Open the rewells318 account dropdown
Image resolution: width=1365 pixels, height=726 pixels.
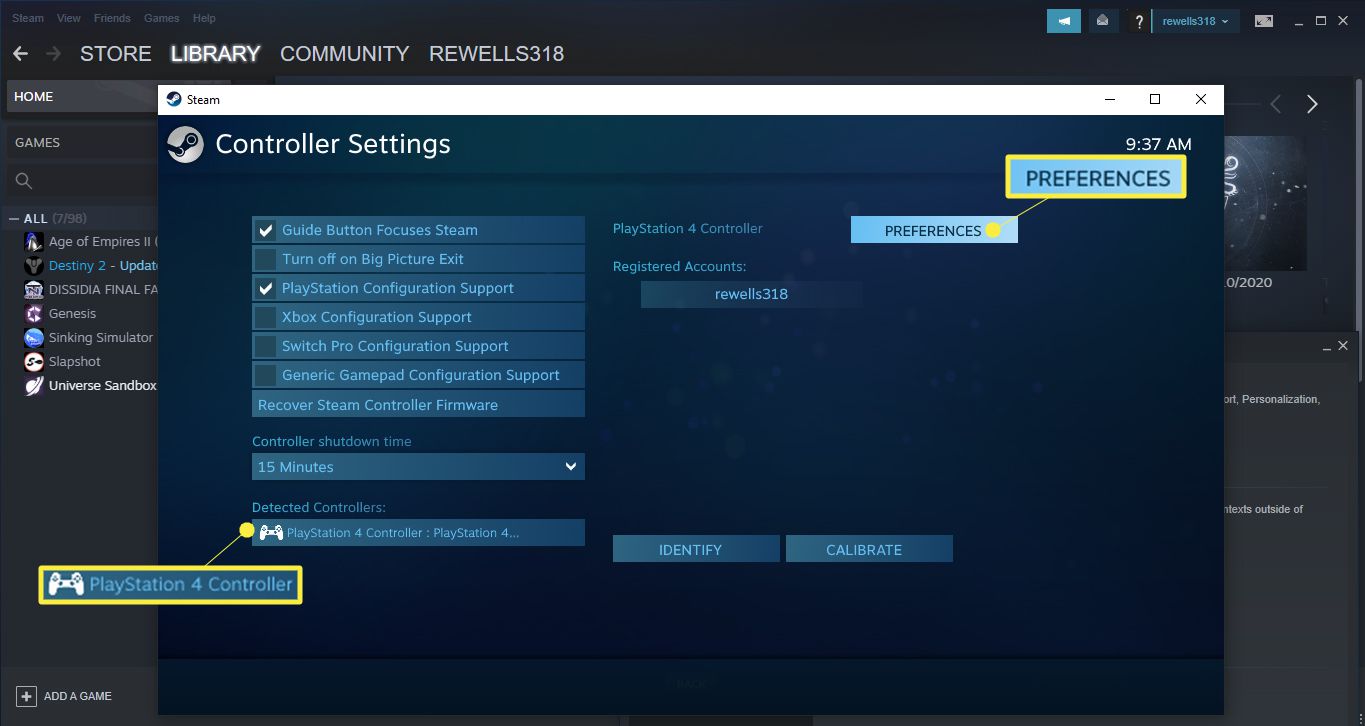(1196, 21)
